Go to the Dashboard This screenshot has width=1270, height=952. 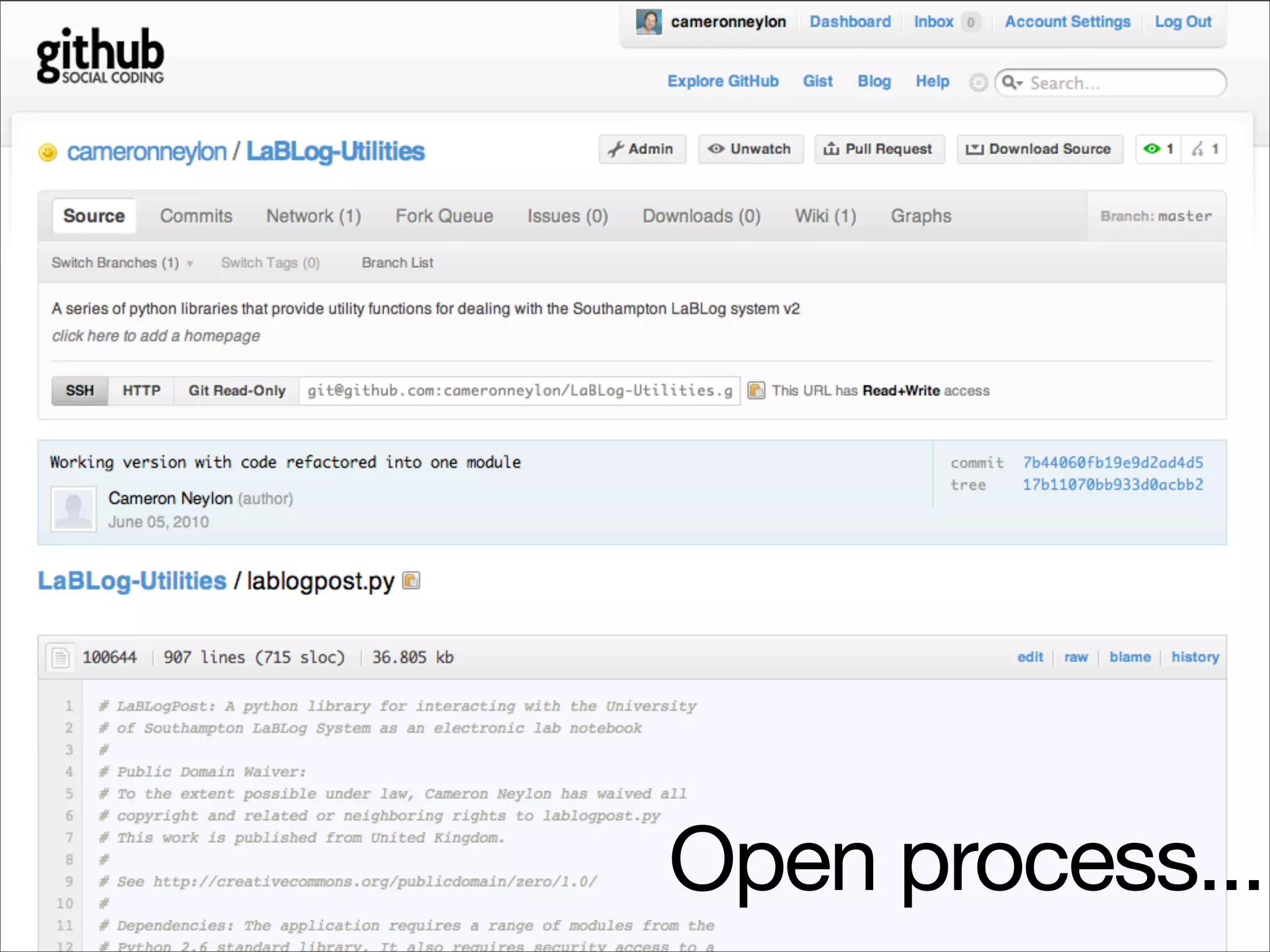[x=850, y=22]
